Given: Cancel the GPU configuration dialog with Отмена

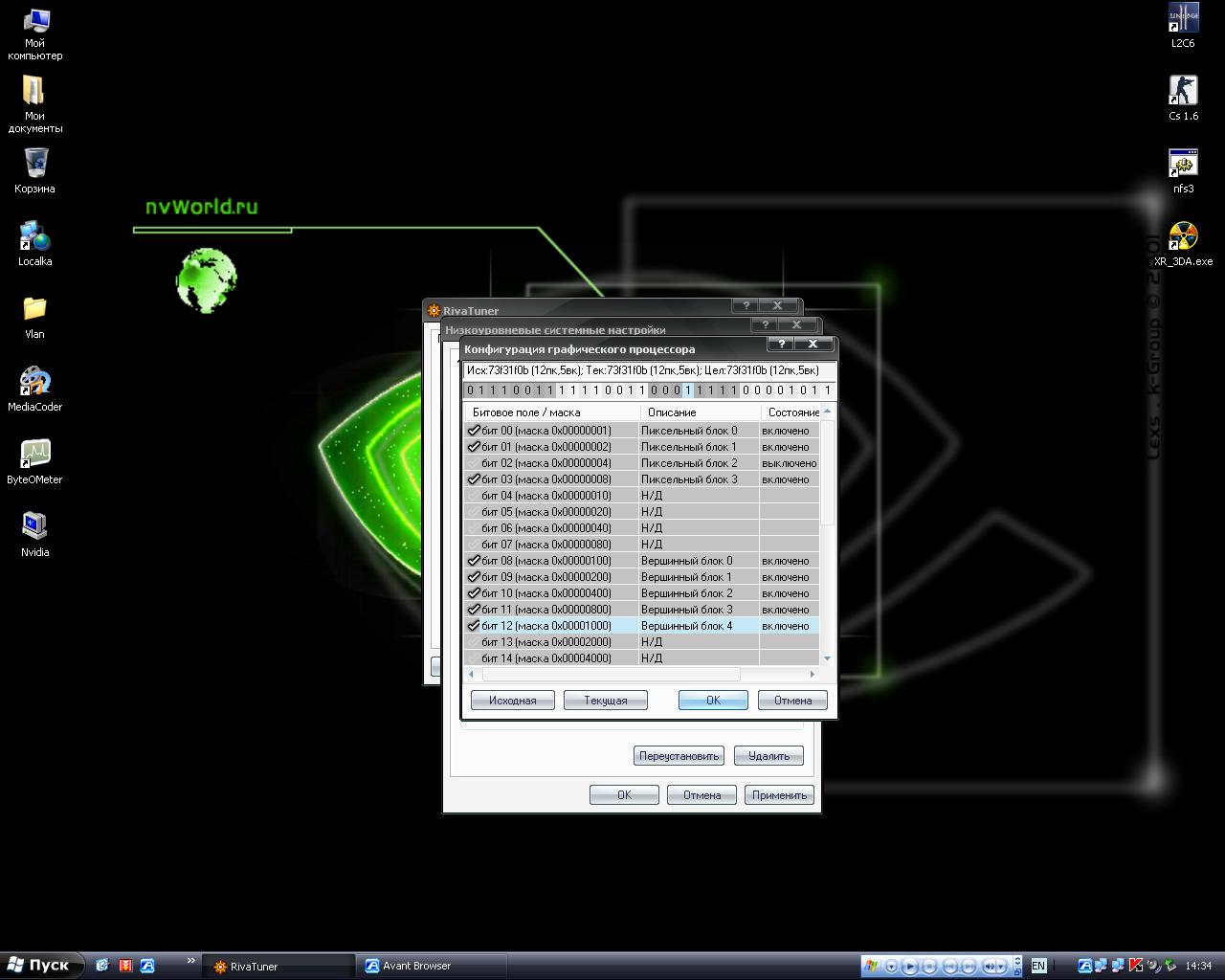Looking at the screenshot, I should [792, 701].
